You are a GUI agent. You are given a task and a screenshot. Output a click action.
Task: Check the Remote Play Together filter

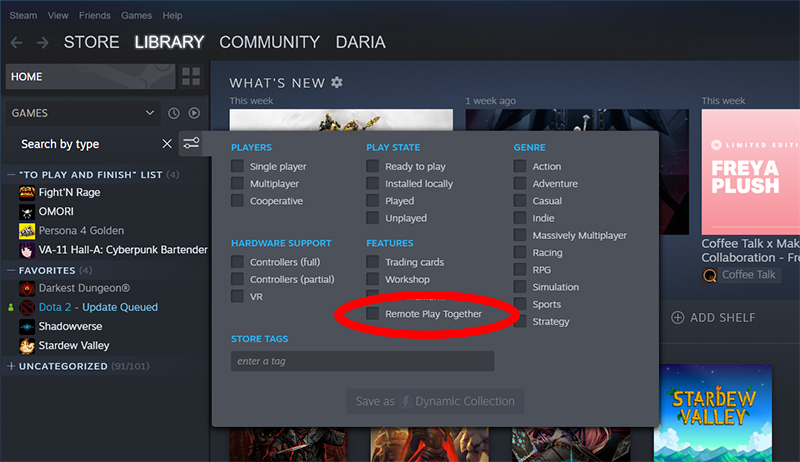pyautogui.click(x=372, y=314)
